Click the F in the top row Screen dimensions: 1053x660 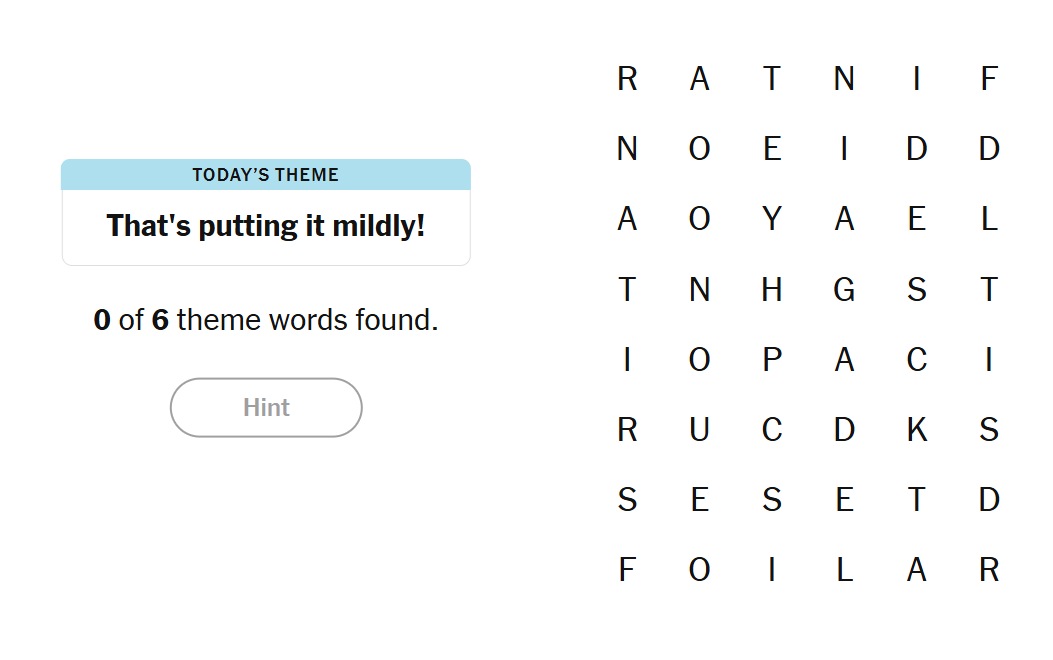(989, 78)
